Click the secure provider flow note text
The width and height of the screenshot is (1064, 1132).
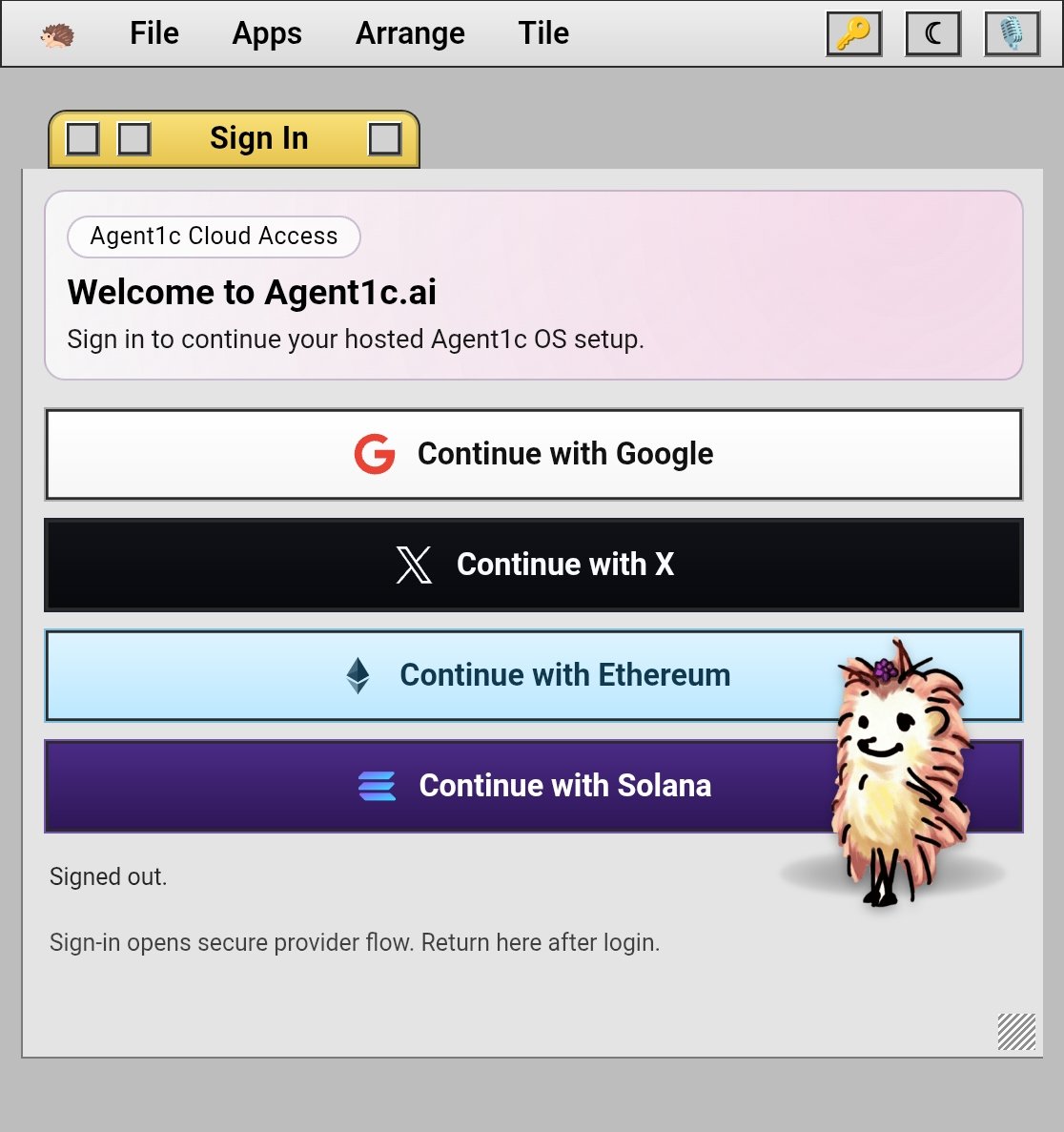click(355, 943)
